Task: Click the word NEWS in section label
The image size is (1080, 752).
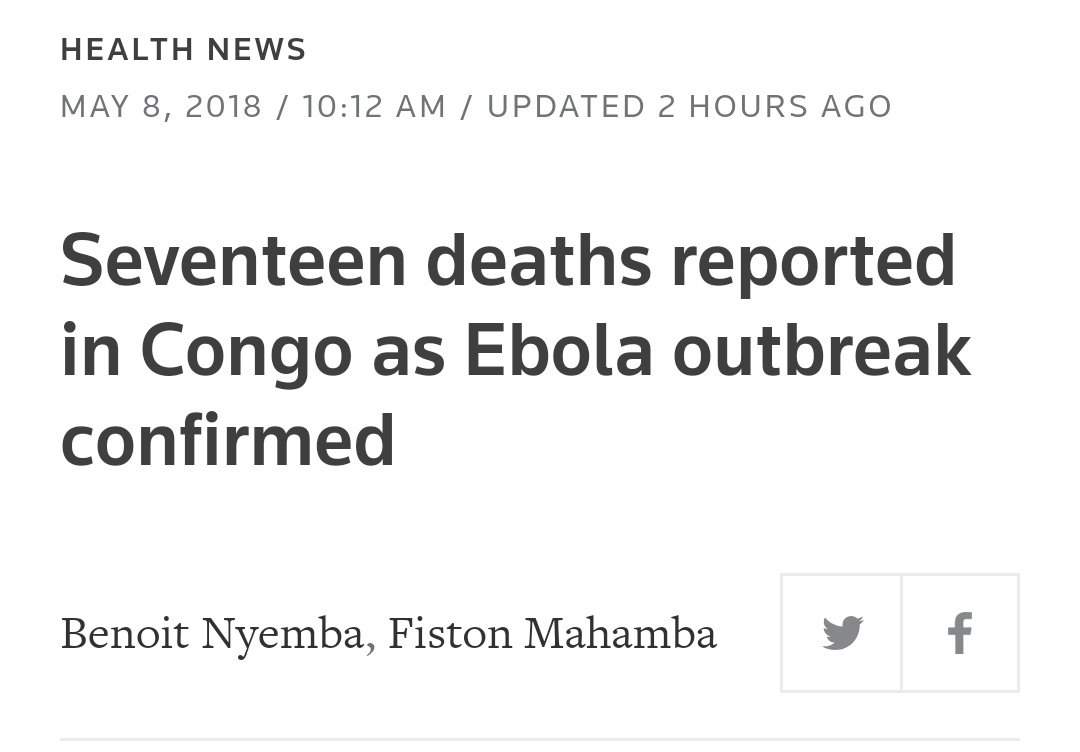Action: (257, 50)
